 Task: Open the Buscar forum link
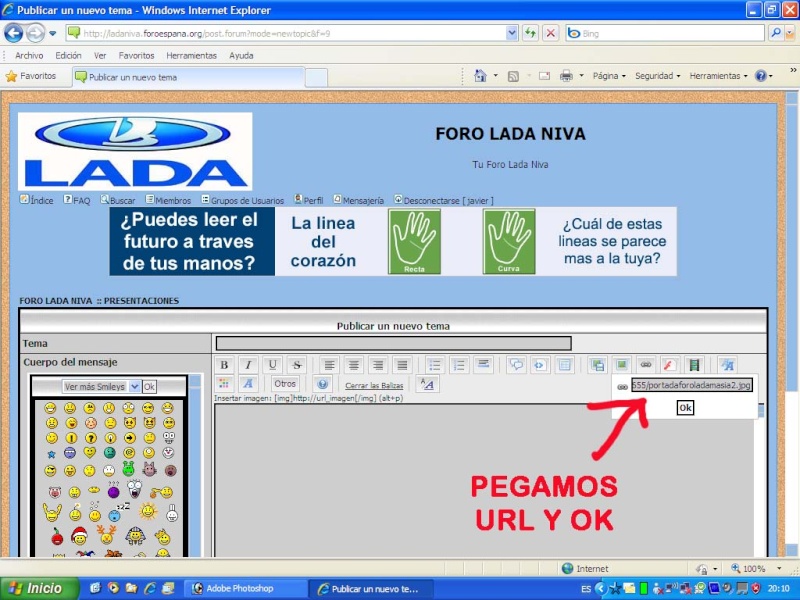click(x=118, y=200)
